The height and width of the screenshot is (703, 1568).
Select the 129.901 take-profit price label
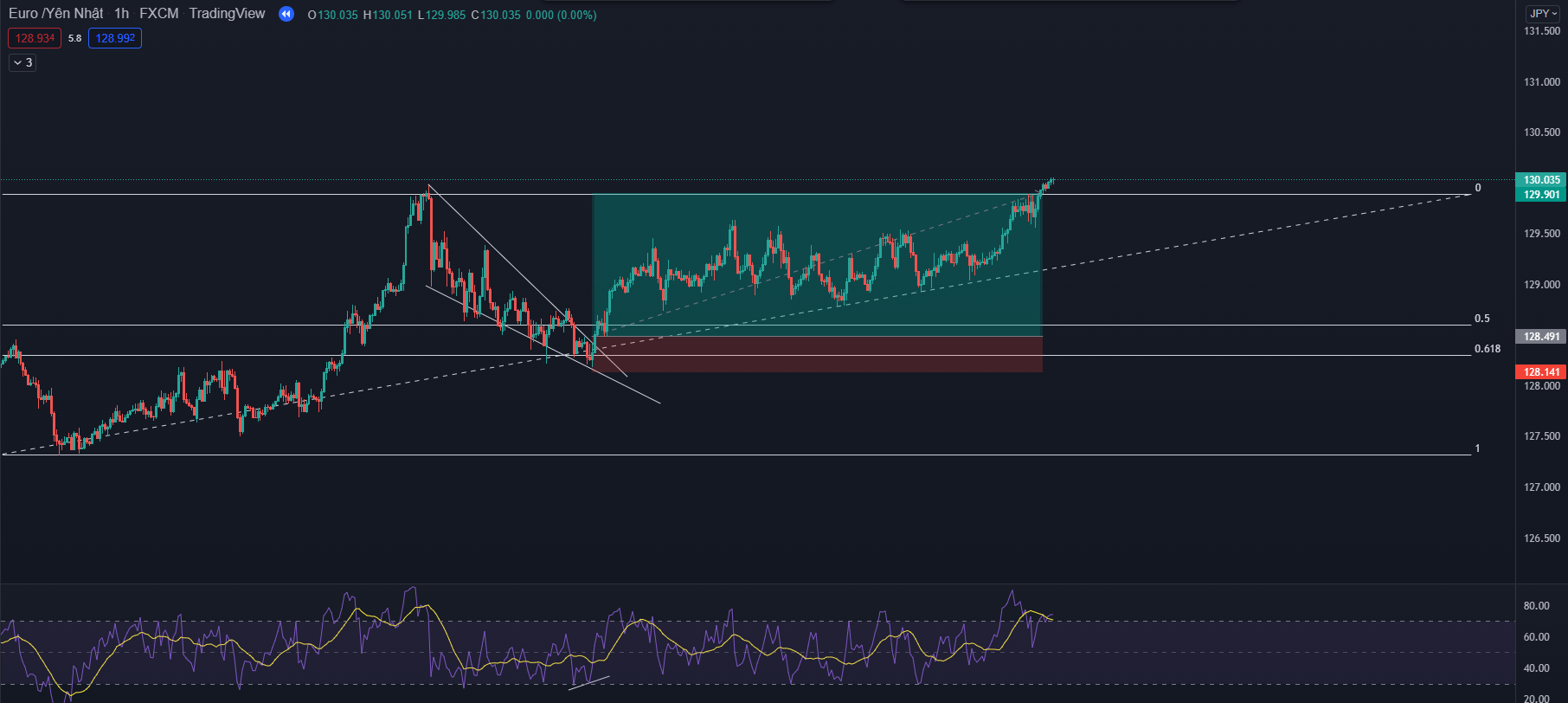click(1541, 195)
